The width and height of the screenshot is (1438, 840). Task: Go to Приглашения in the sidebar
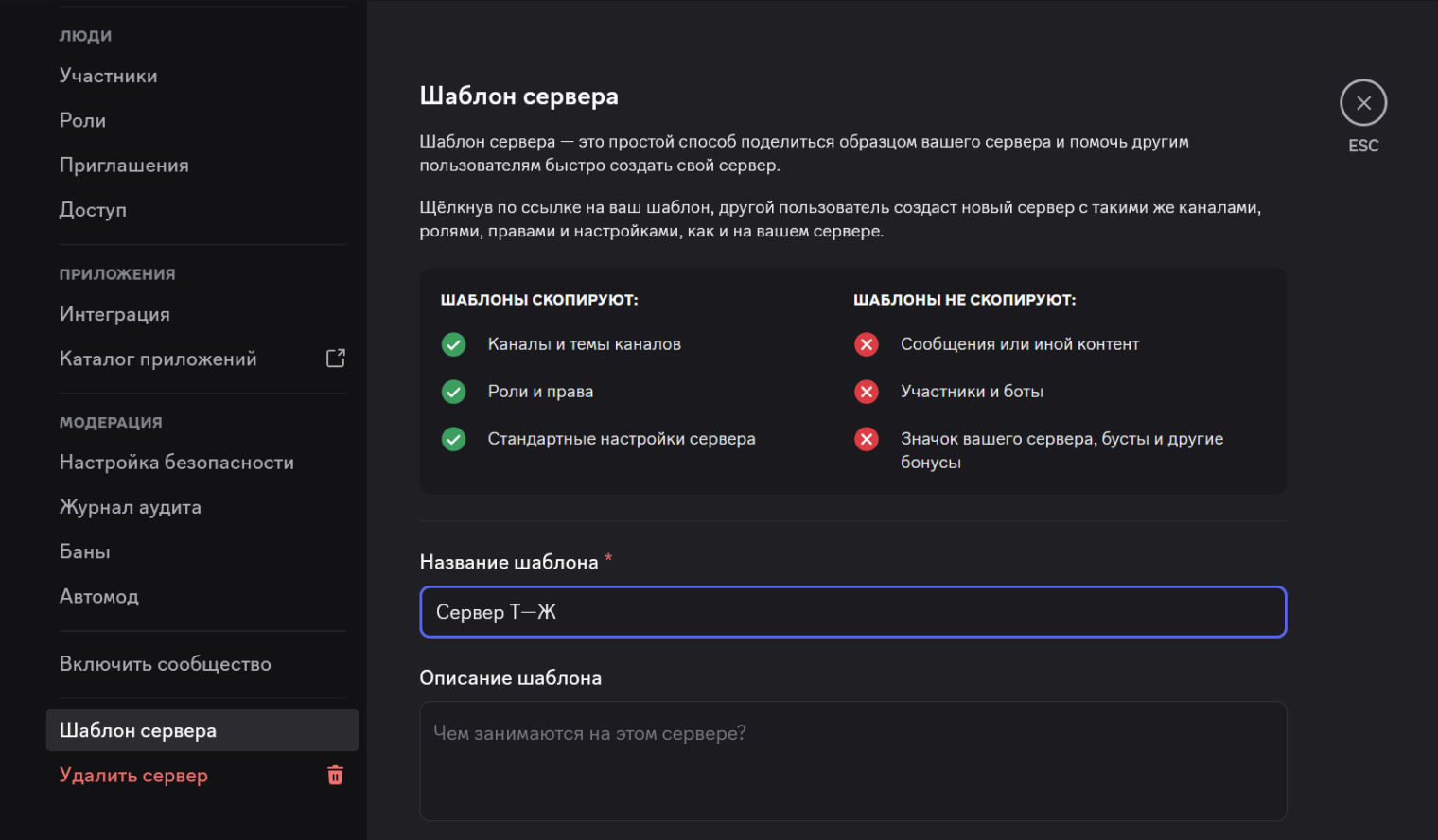click(x=124, y=166)
